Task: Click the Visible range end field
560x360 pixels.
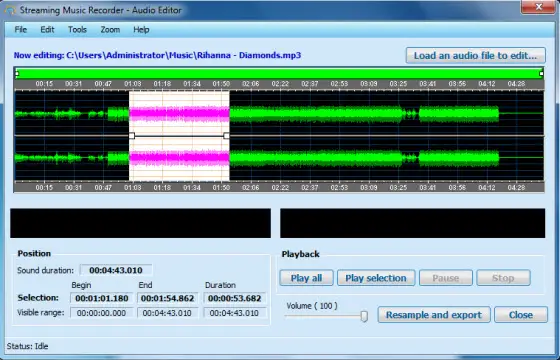Action: 168,313
